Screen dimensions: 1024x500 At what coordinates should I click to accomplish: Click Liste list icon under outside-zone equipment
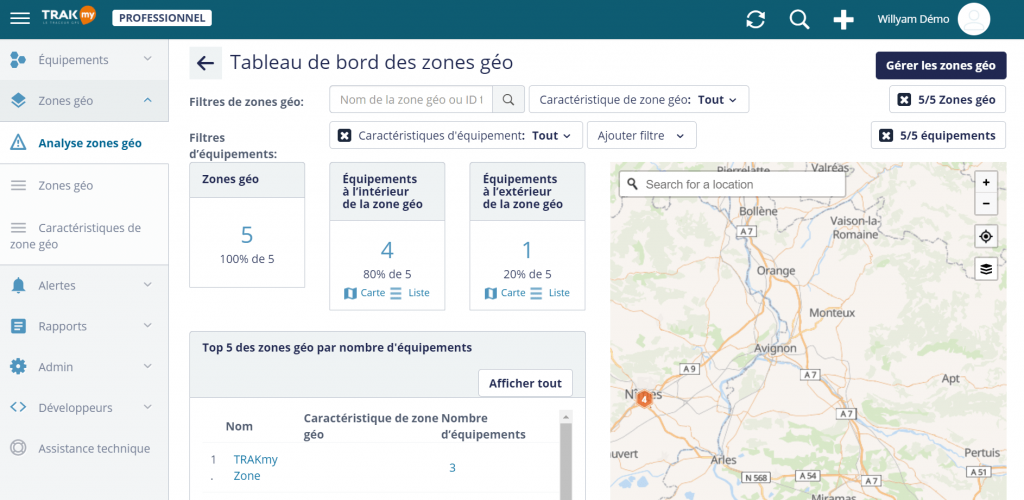[536, 293]
